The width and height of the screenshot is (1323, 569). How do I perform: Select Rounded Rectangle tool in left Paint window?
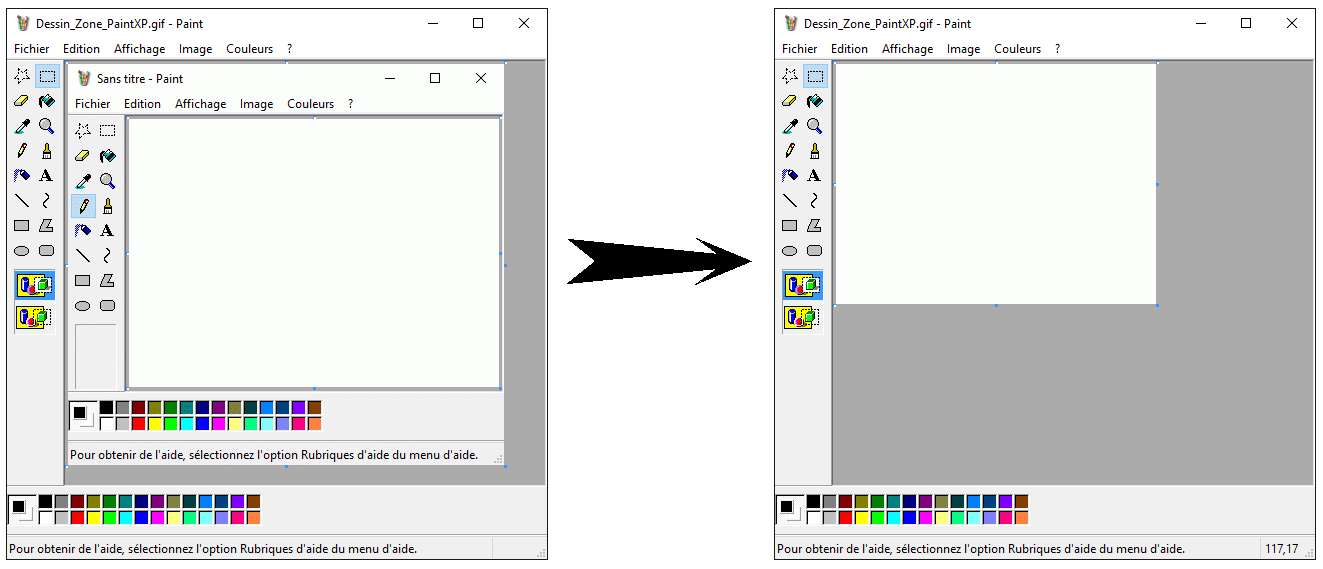(46, 251)
